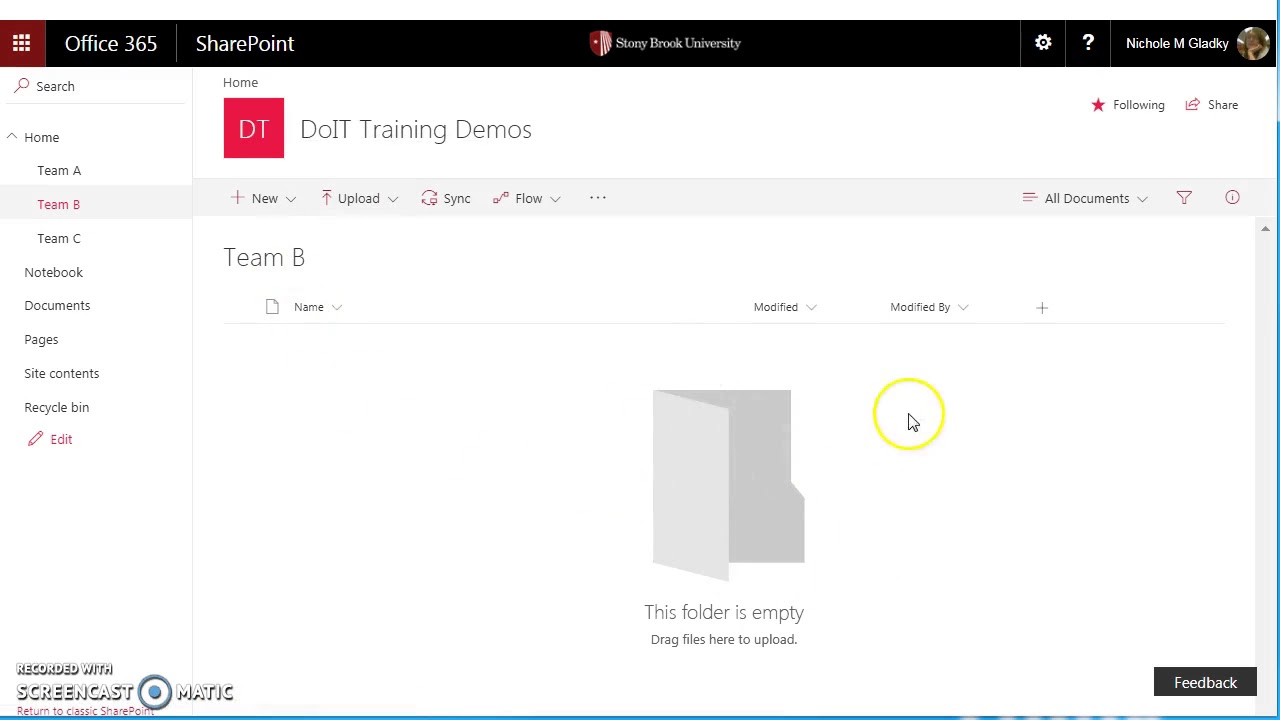Open the more options ellipsis in the command bar
1280x720 pixels.
point(598,198)
